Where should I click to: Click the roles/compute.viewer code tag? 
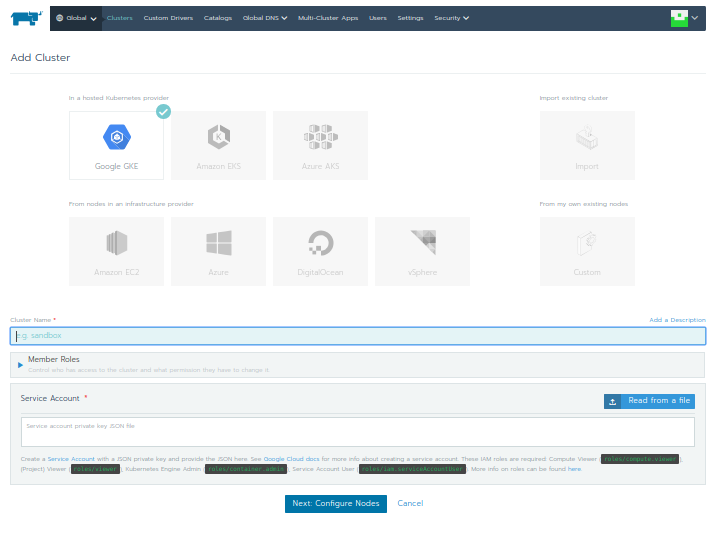point(640,459)
